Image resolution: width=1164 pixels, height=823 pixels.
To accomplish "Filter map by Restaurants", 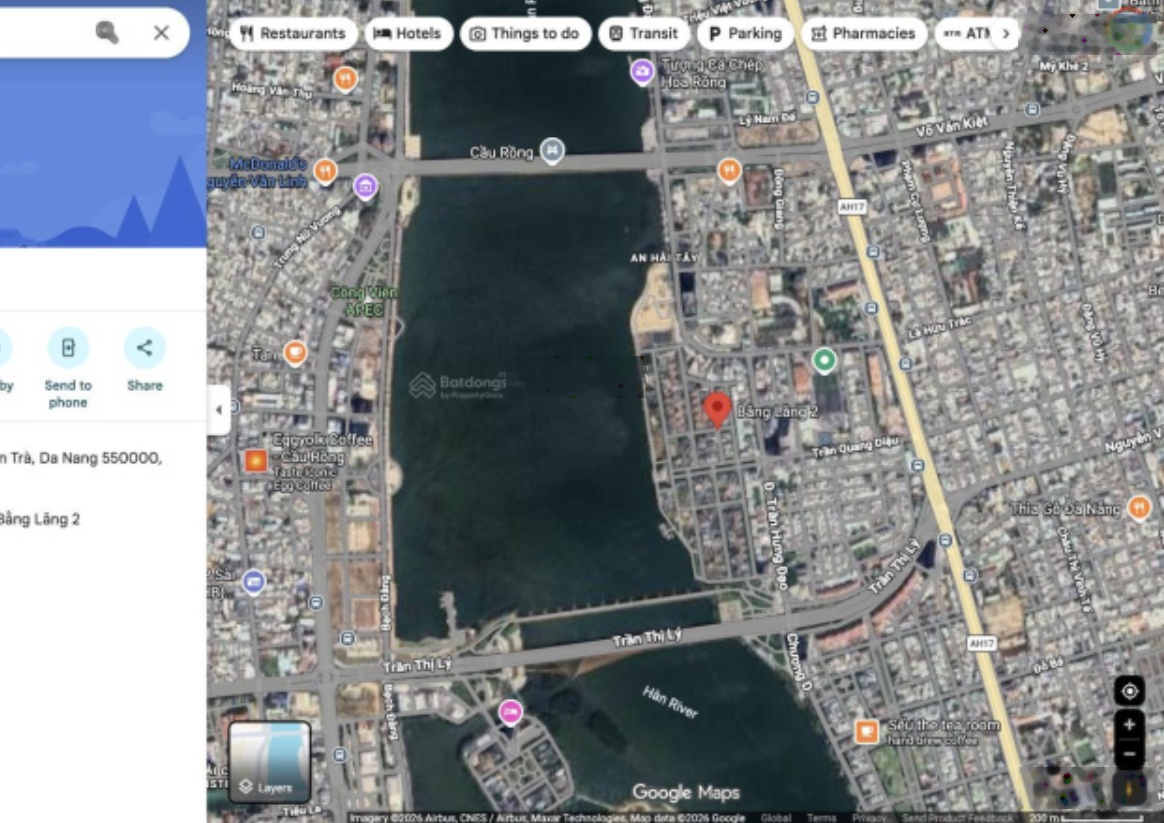I will tap(293, 33).
